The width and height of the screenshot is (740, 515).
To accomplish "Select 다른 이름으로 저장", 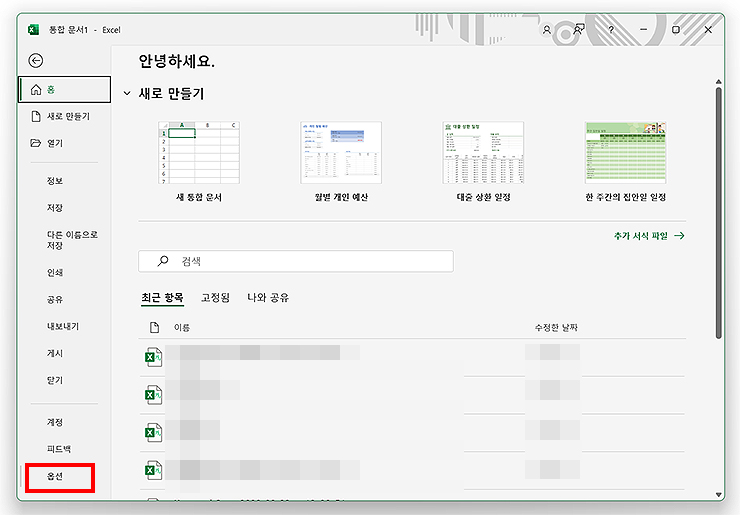I will click(x=72, y=240).
